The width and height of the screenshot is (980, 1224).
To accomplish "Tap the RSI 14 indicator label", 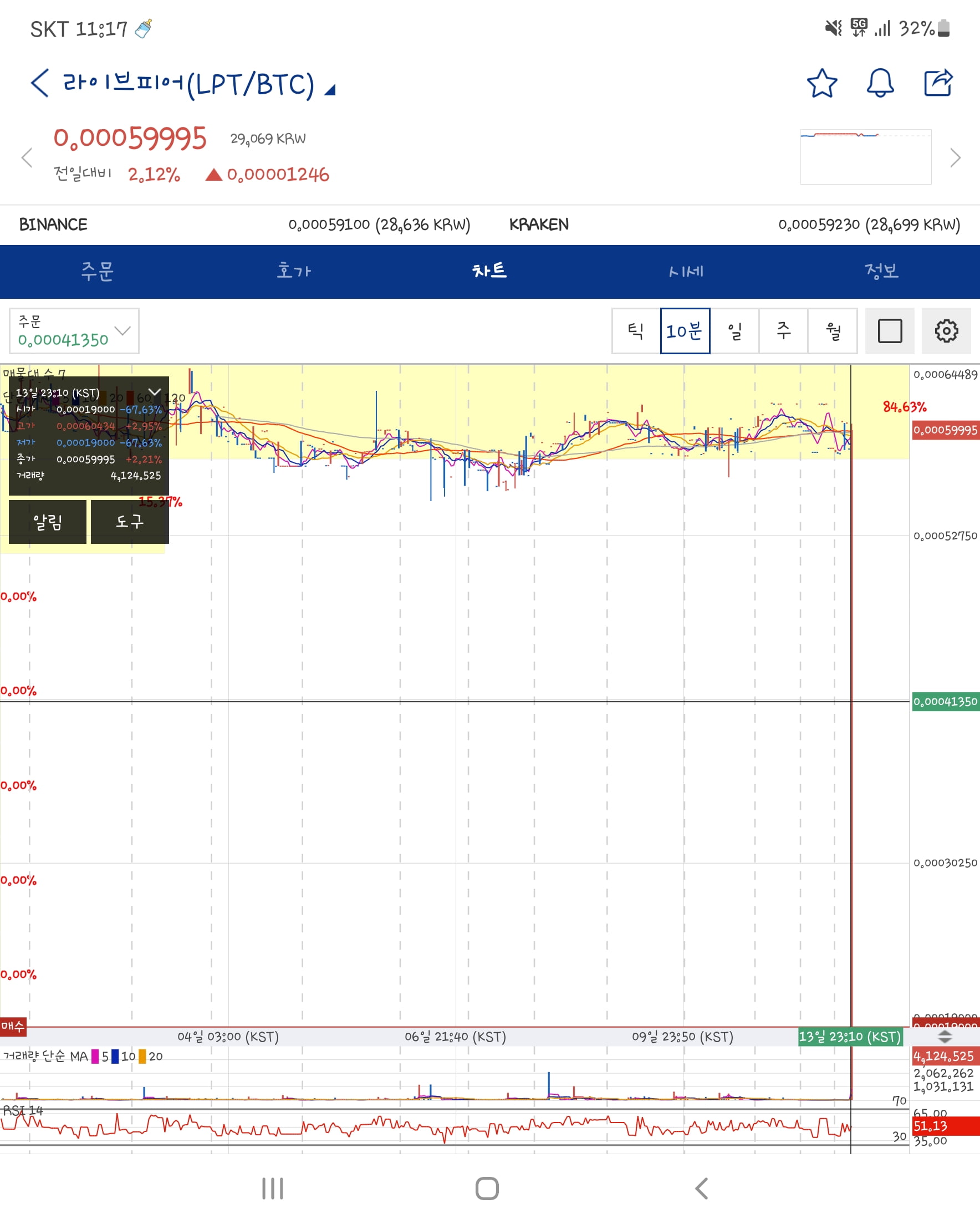I will pos(23,1110).
